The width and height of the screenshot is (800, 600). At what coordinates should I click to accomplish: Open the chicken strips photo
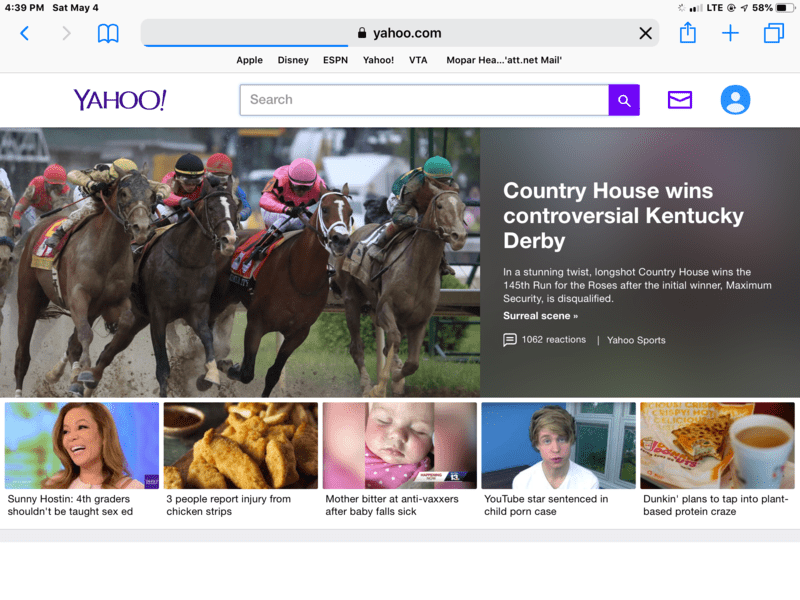(241, 445)
